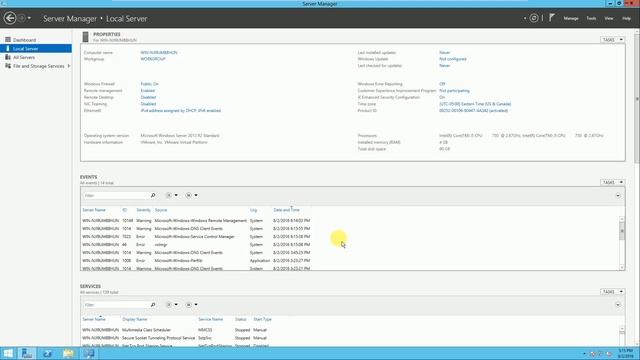
Task: Click the Remote Desktop 'Disabled' link
Action: [148, 97]
